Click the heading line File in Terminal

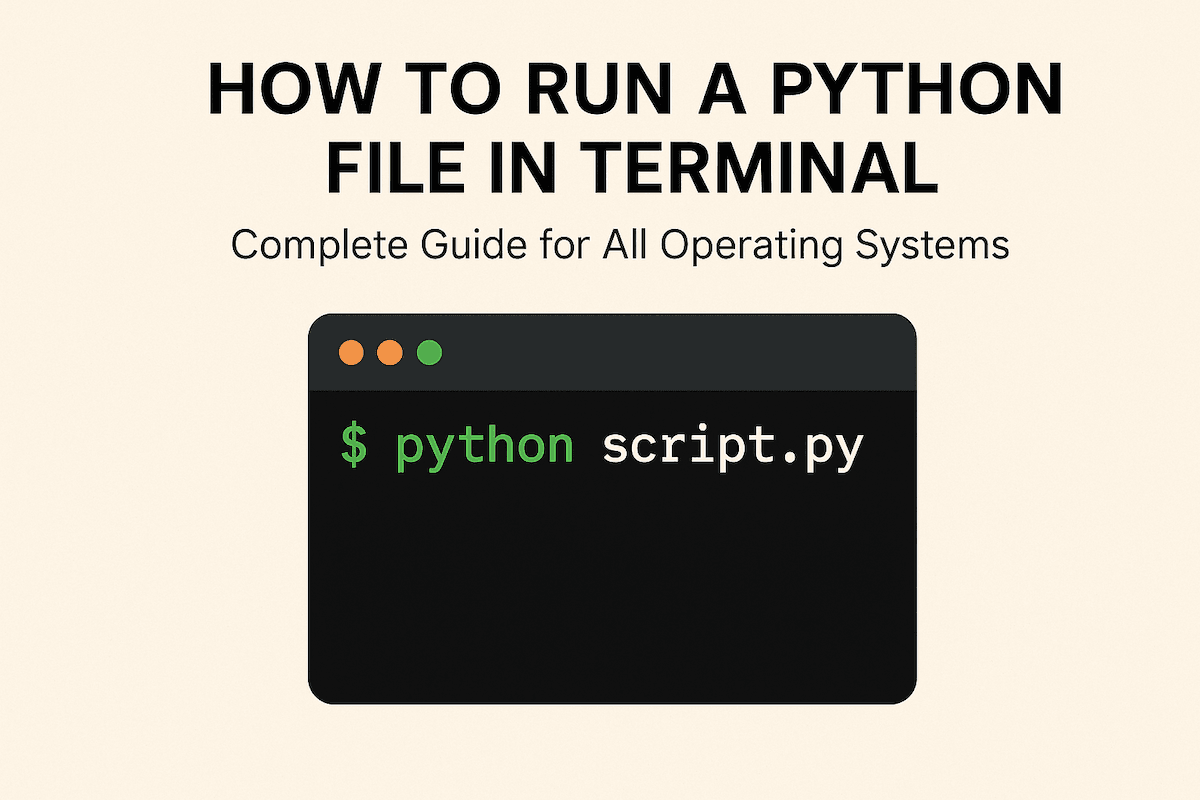tap(633, 169)
